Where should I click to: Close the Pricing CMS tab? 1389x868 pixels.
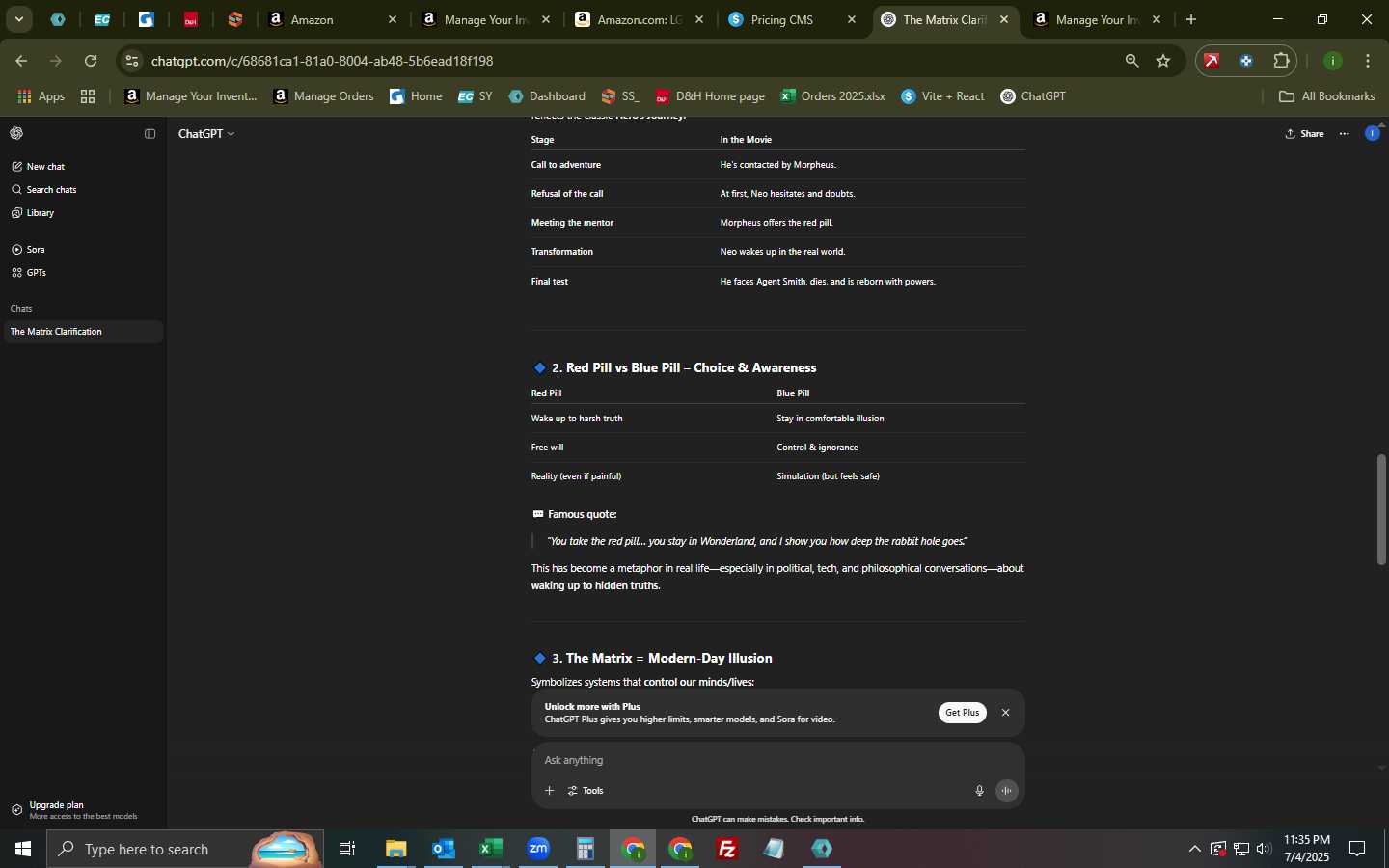tap(851, 19)
